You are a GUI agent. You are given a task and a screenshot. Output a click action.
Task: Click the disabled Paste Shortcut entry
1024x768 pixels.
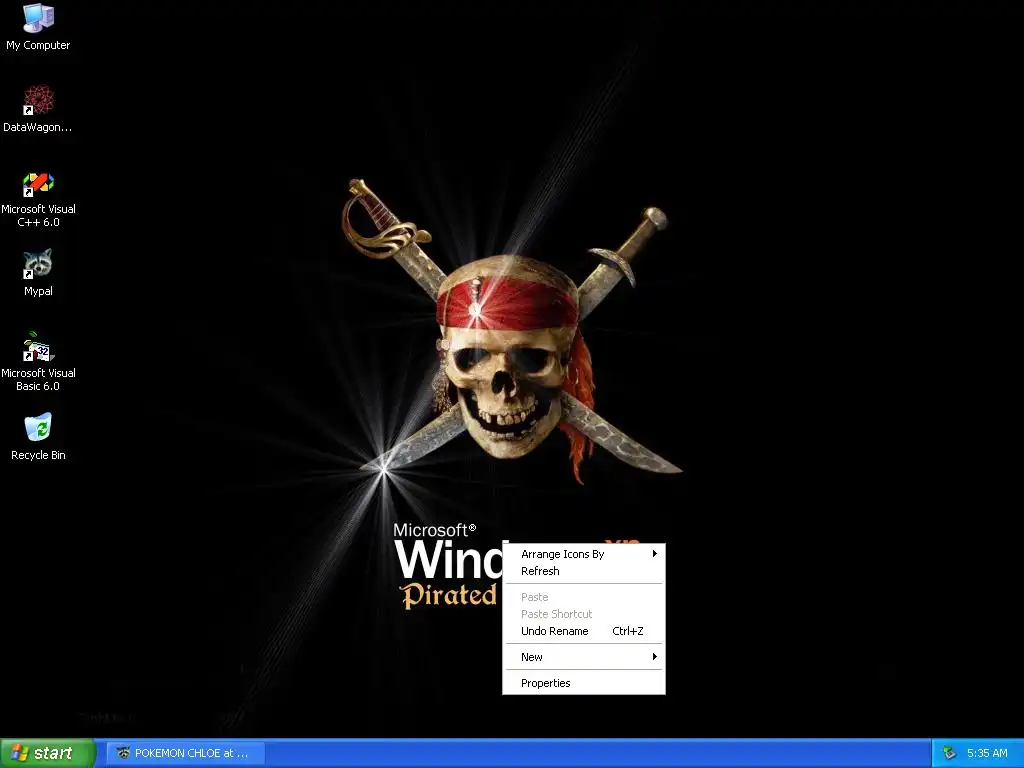(x=584, y=614)
